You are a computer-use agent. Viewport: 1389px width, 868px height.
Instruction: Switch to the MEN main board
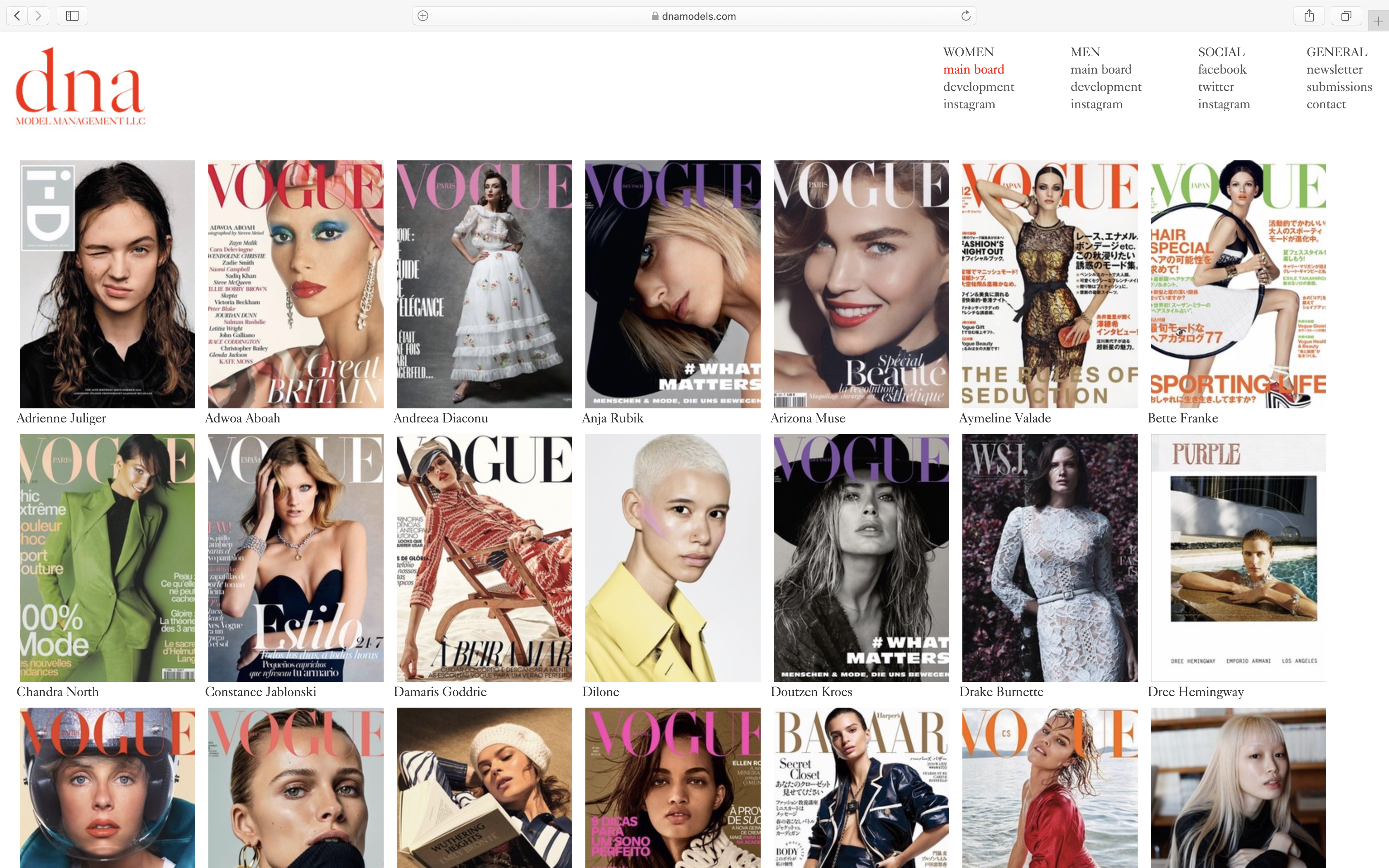coord(1100,69)
